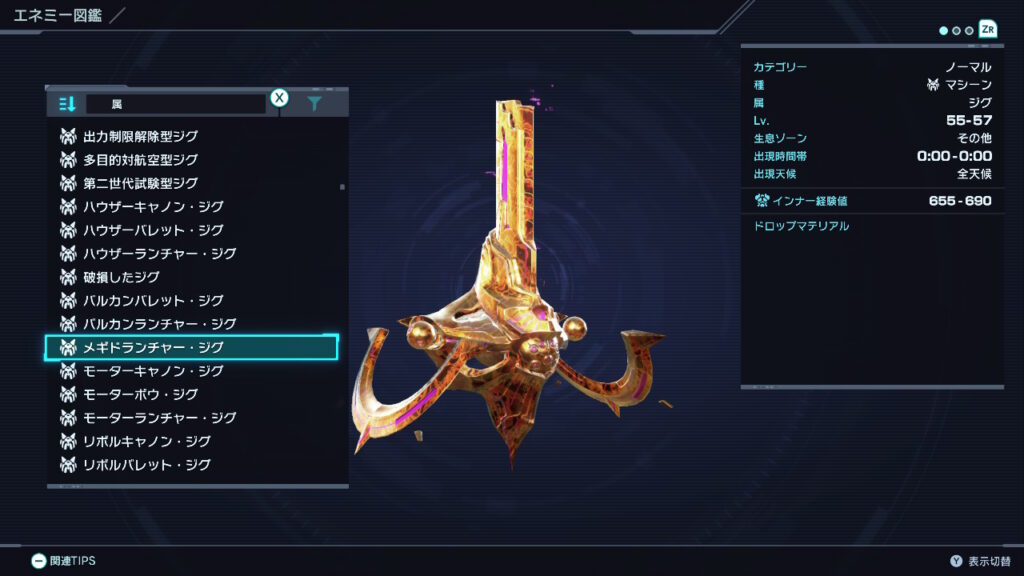Select the third page indicator dot
The image size is (1024, 576).
[969, 31]
